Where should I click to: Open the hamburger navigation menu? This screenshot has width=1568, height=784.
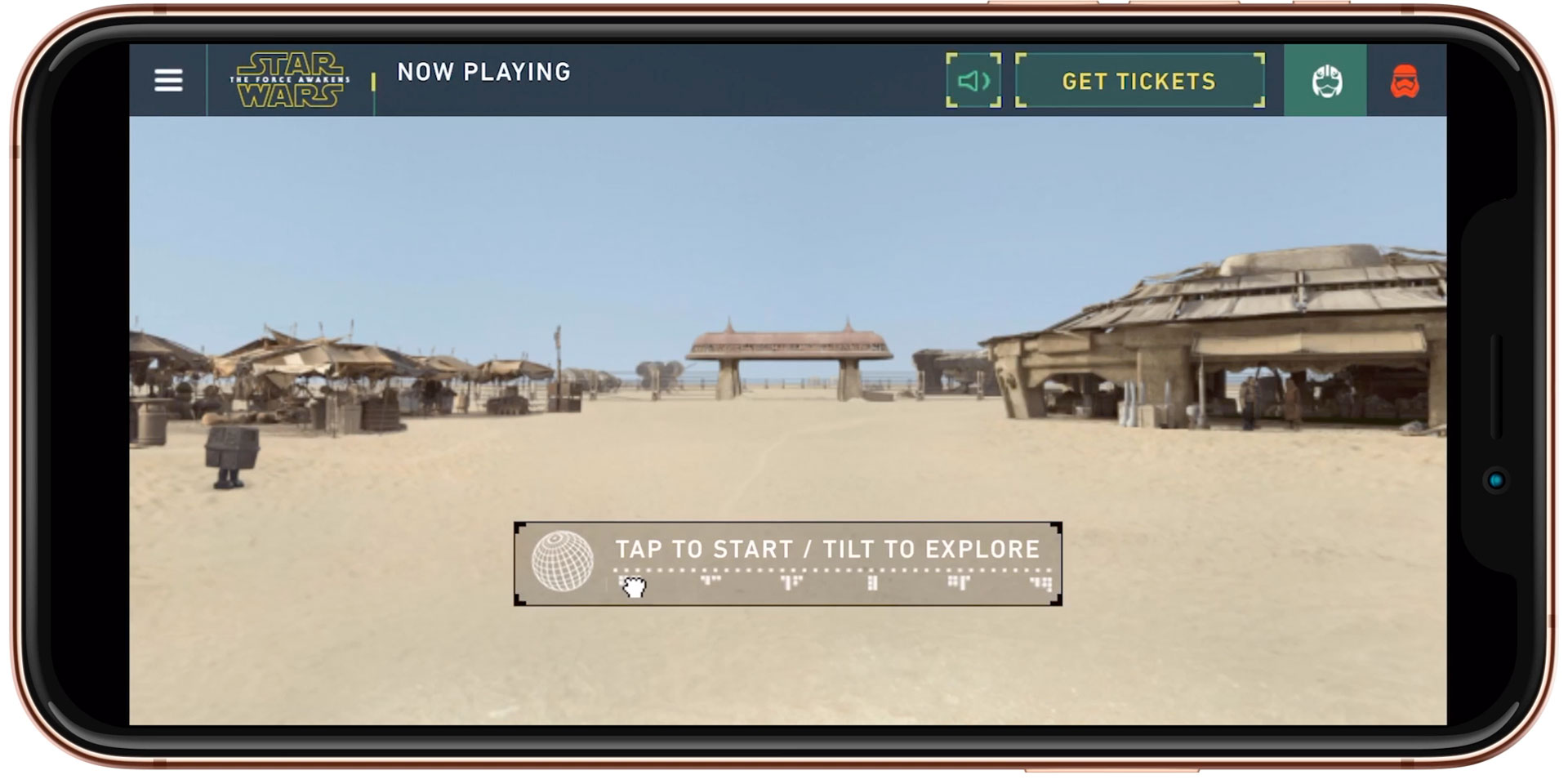click(x=168, y=81)
